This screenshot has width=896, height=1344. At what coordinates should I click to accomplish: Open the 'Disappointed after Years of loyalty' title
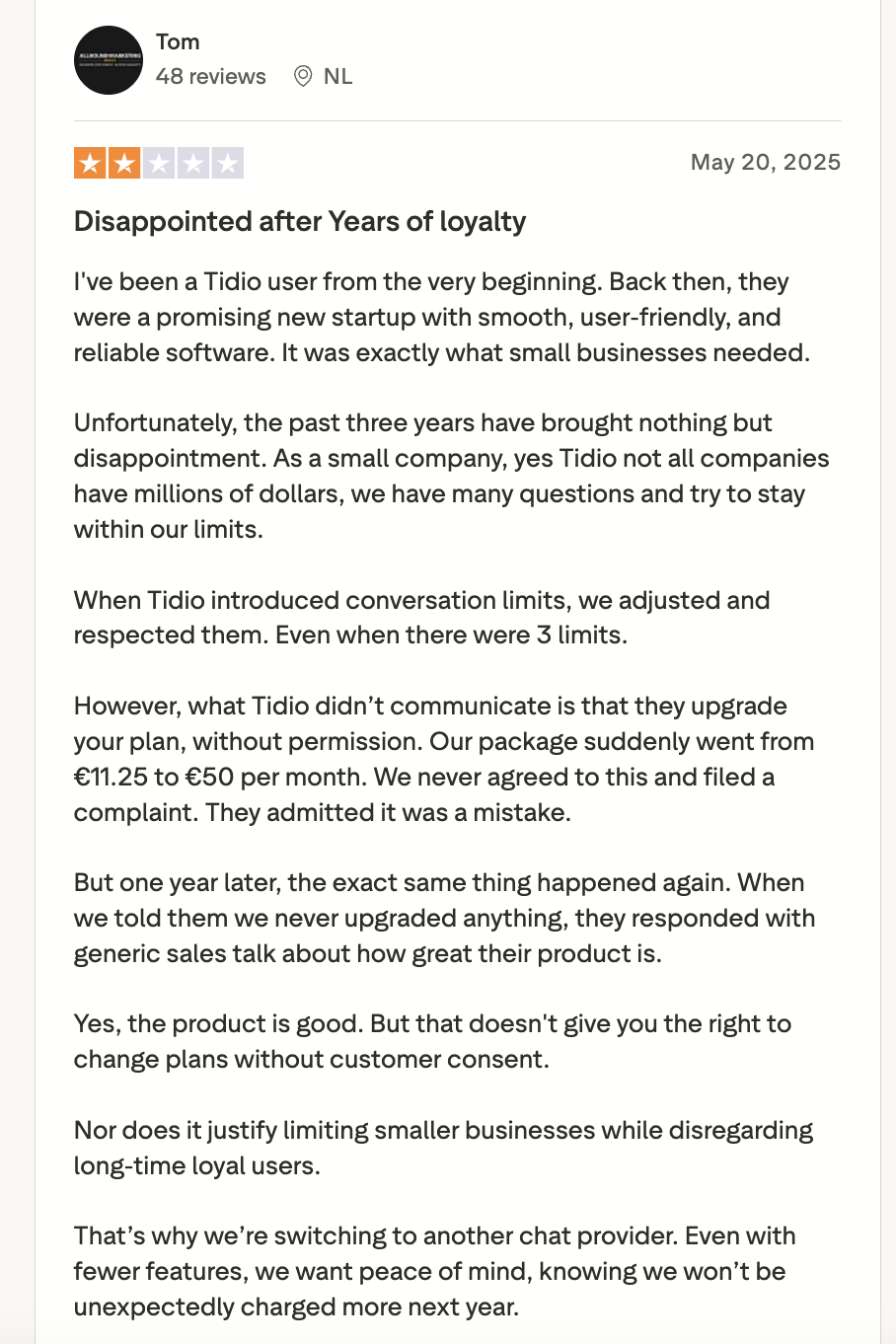(x=300, y=221)
